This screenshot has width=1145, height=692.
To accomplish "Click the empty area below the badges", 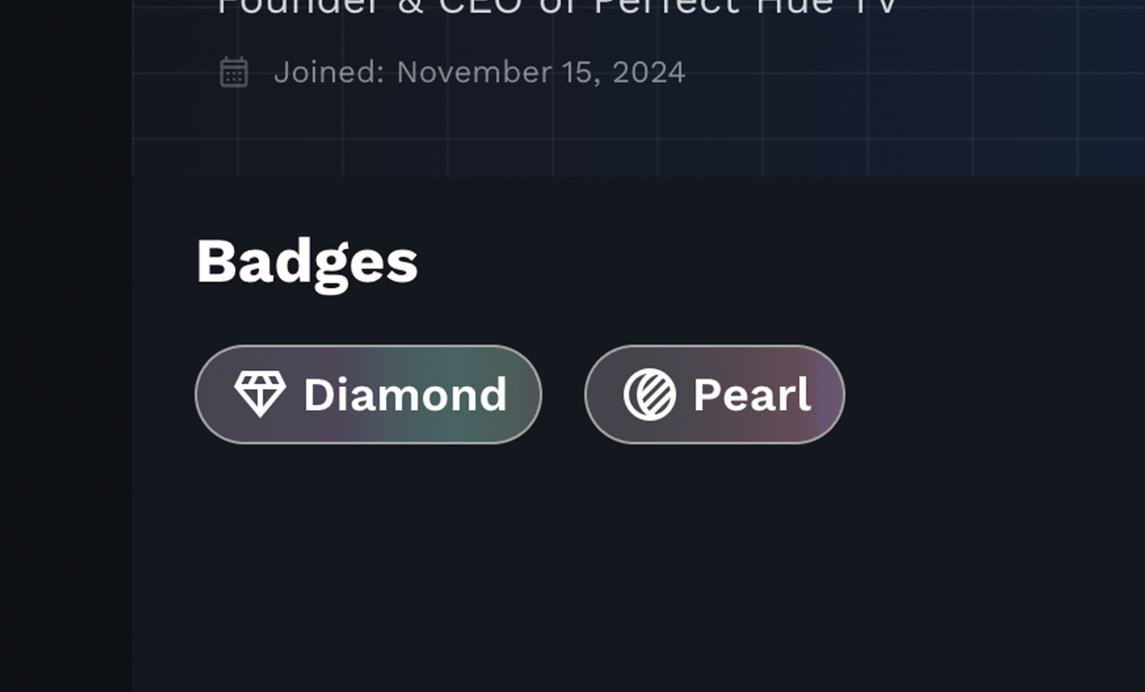I will click(x=600, y=560).
